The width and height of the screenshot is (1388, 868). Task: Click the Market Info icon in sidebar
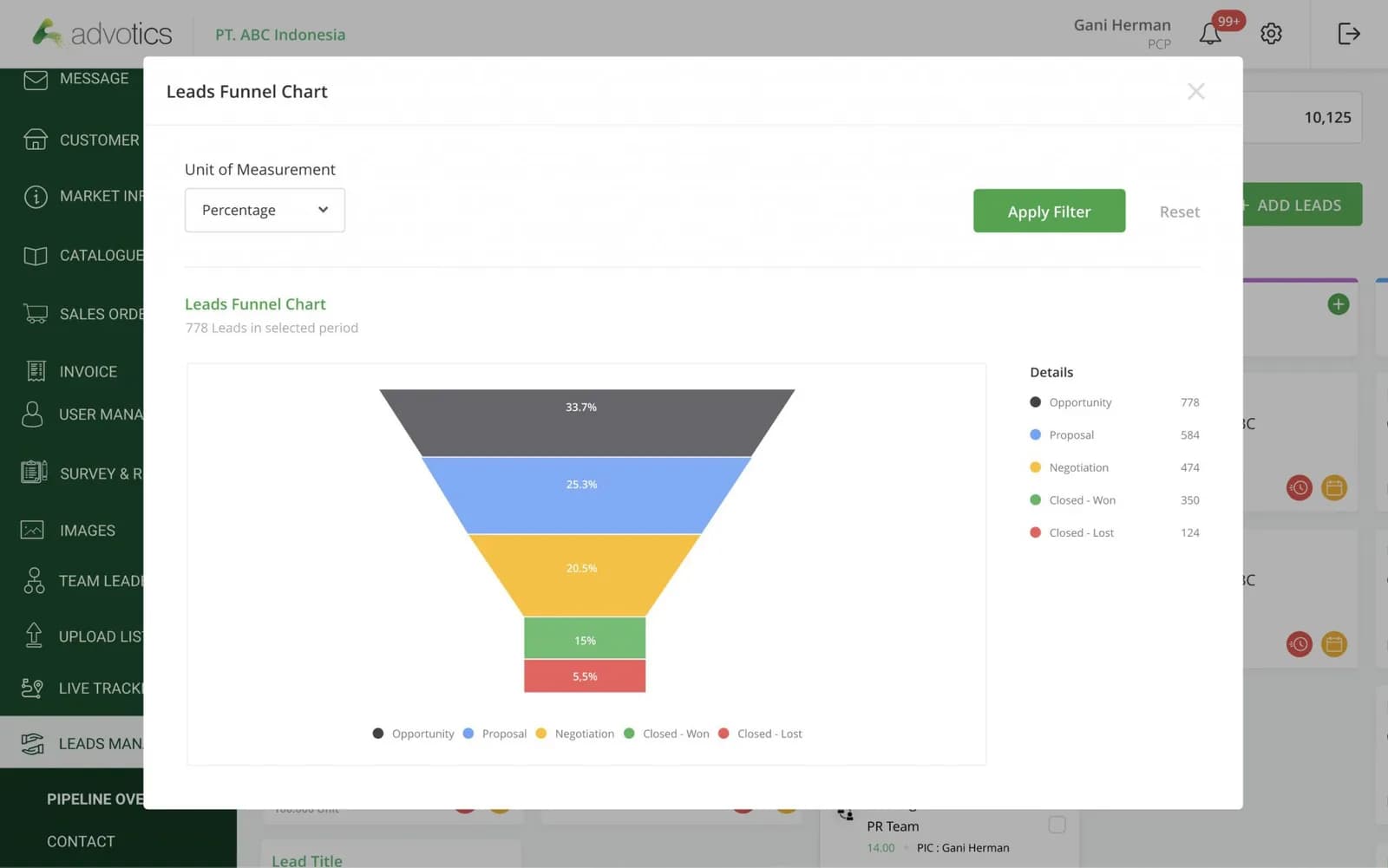pos(36,197)
